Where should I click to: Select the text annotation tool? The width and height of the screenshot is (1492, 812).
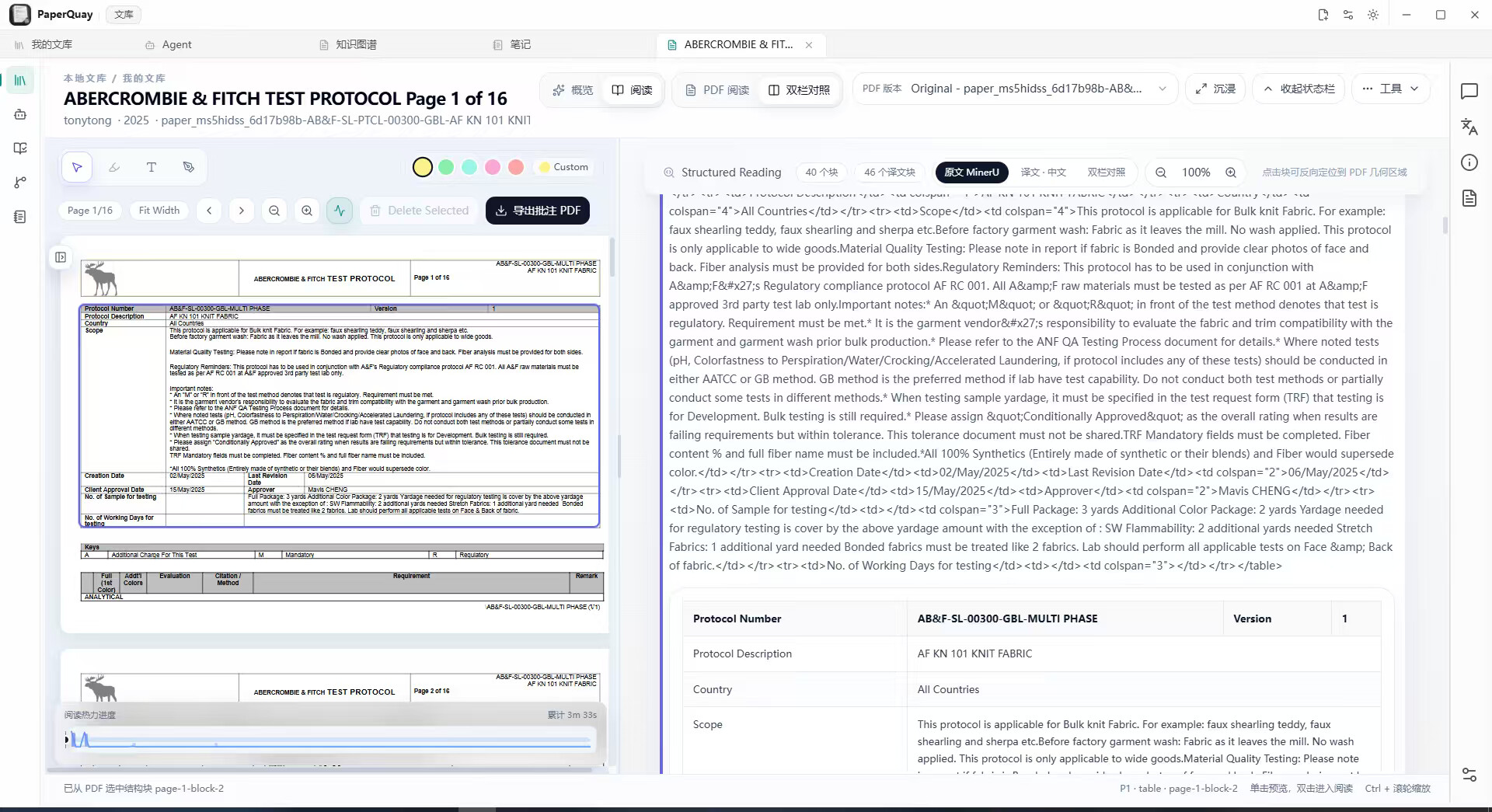pyautogui.click(x=152, y=167)
